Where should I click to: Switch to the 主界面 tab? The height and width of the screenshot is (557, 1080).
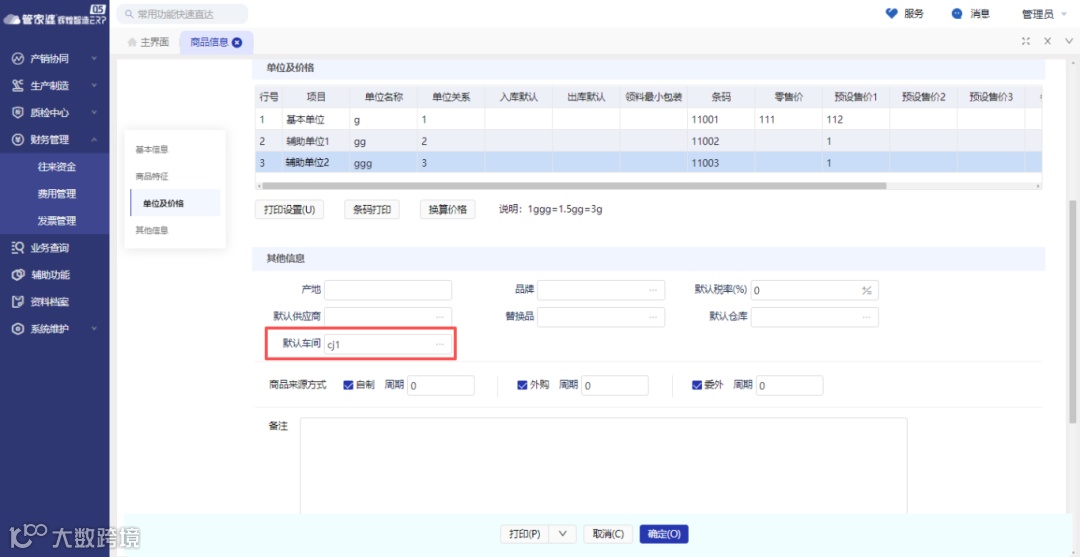148,42
